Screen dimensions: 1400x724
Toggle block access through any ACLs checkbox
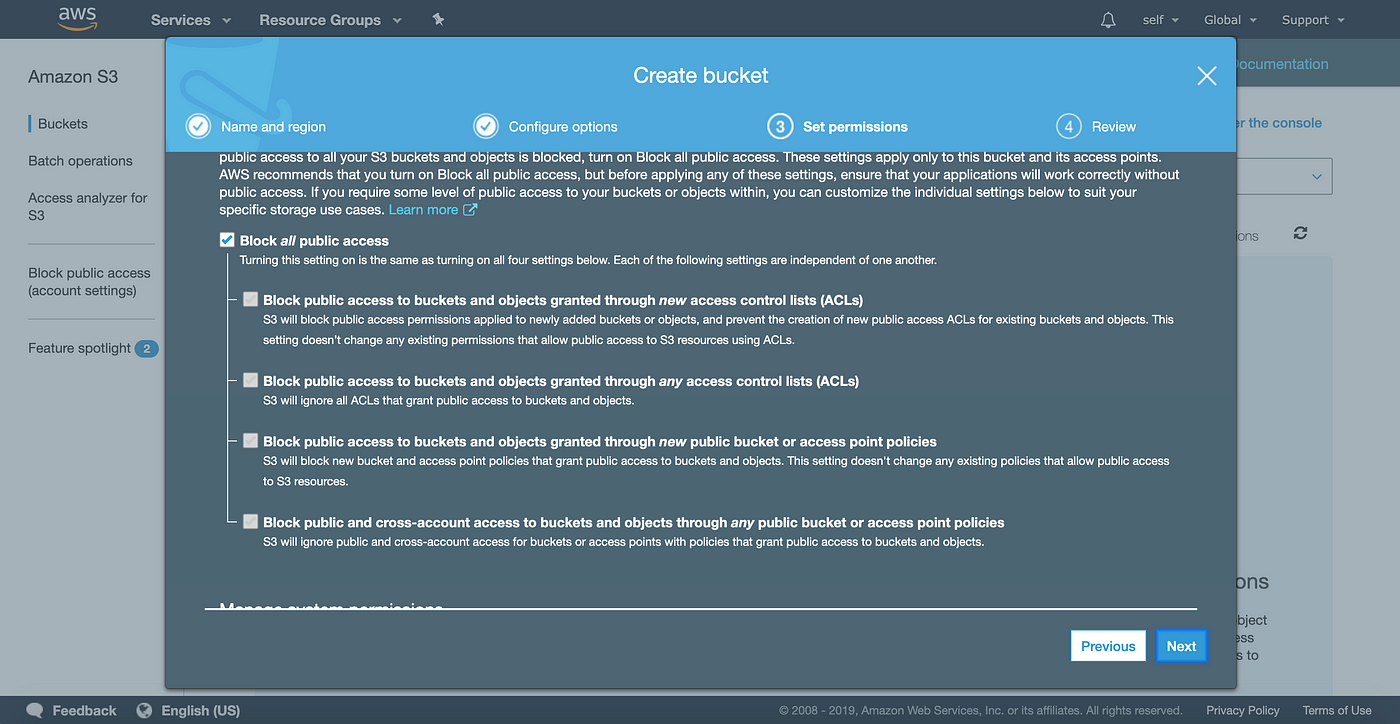click(x=251, y=380)
